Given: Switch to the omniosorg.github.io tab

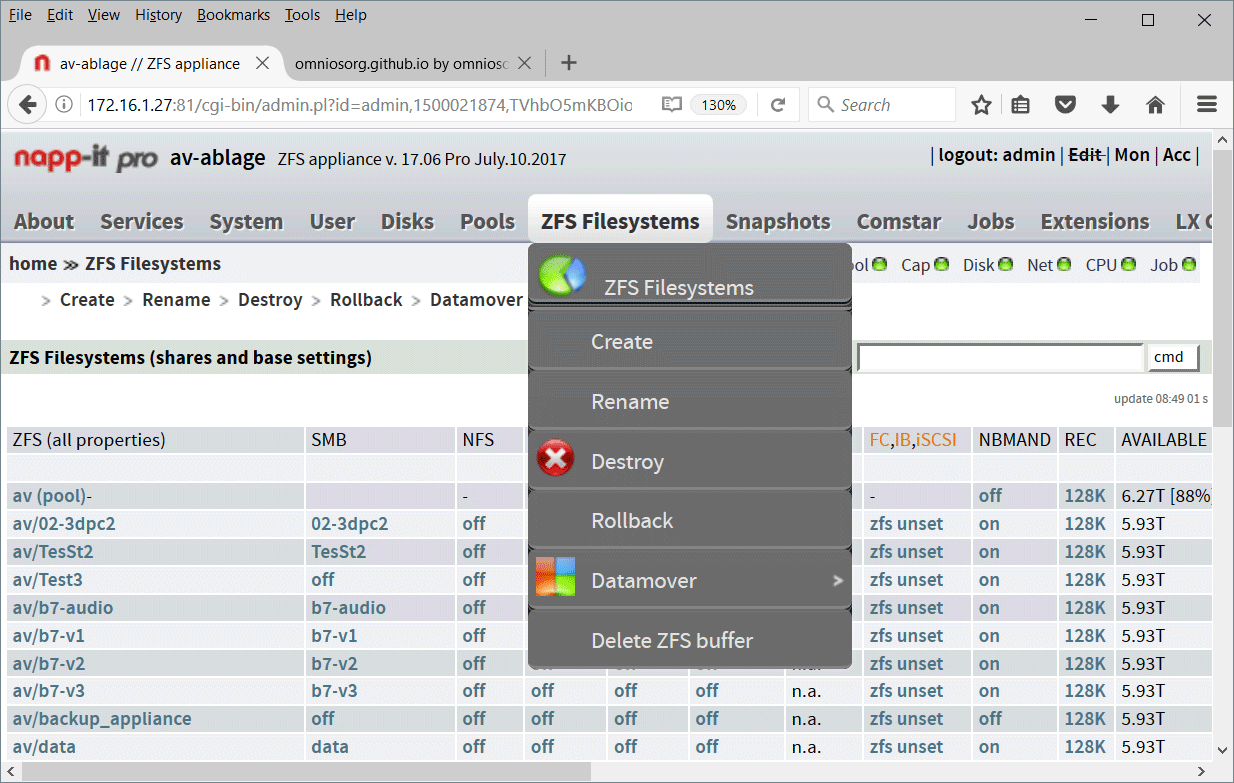Looking at the screenshot, I should pos(402,63).
